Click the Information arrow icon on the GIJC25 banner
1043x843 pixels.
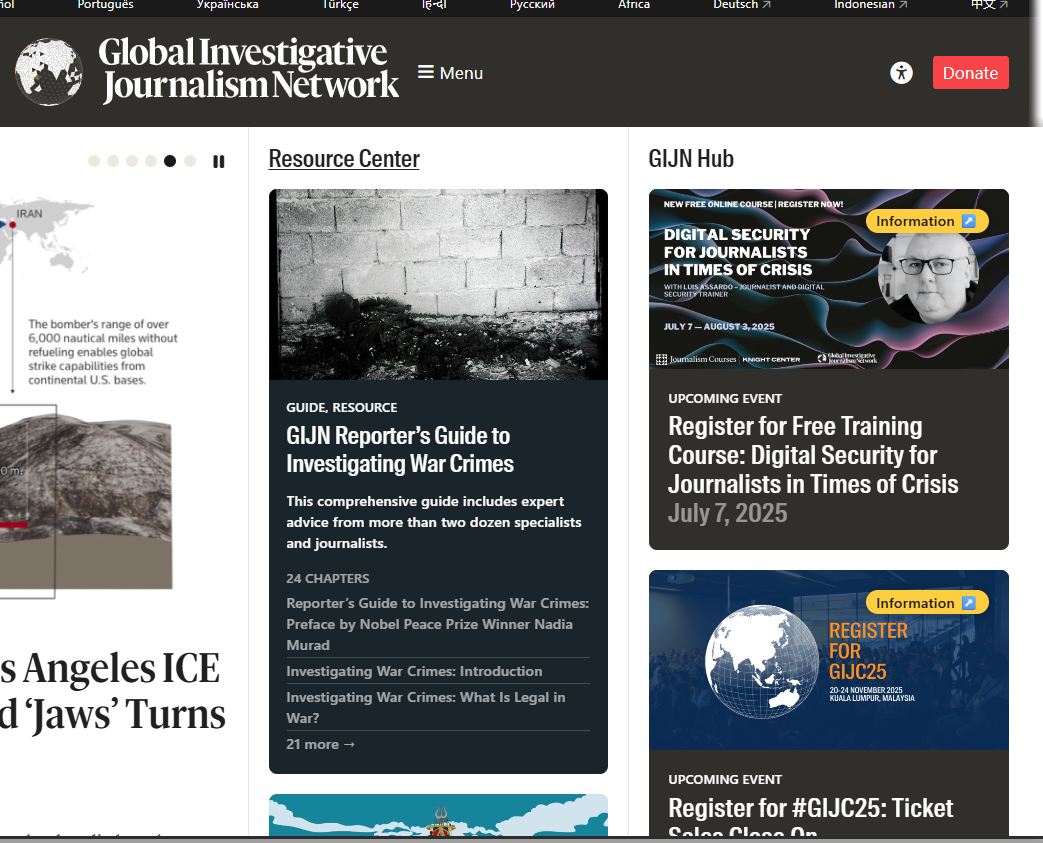968,603
